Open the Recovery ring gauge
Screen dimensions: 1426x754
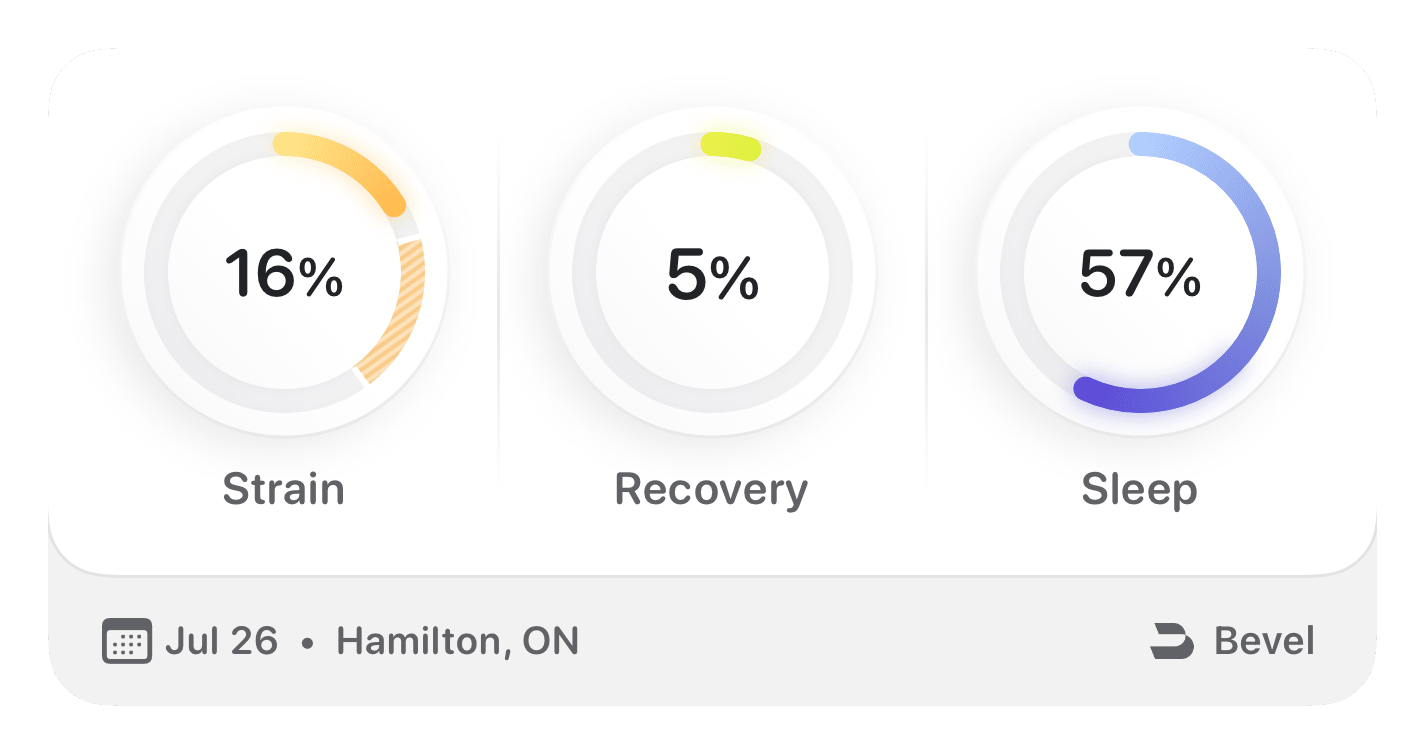click(x=712, y=272)
